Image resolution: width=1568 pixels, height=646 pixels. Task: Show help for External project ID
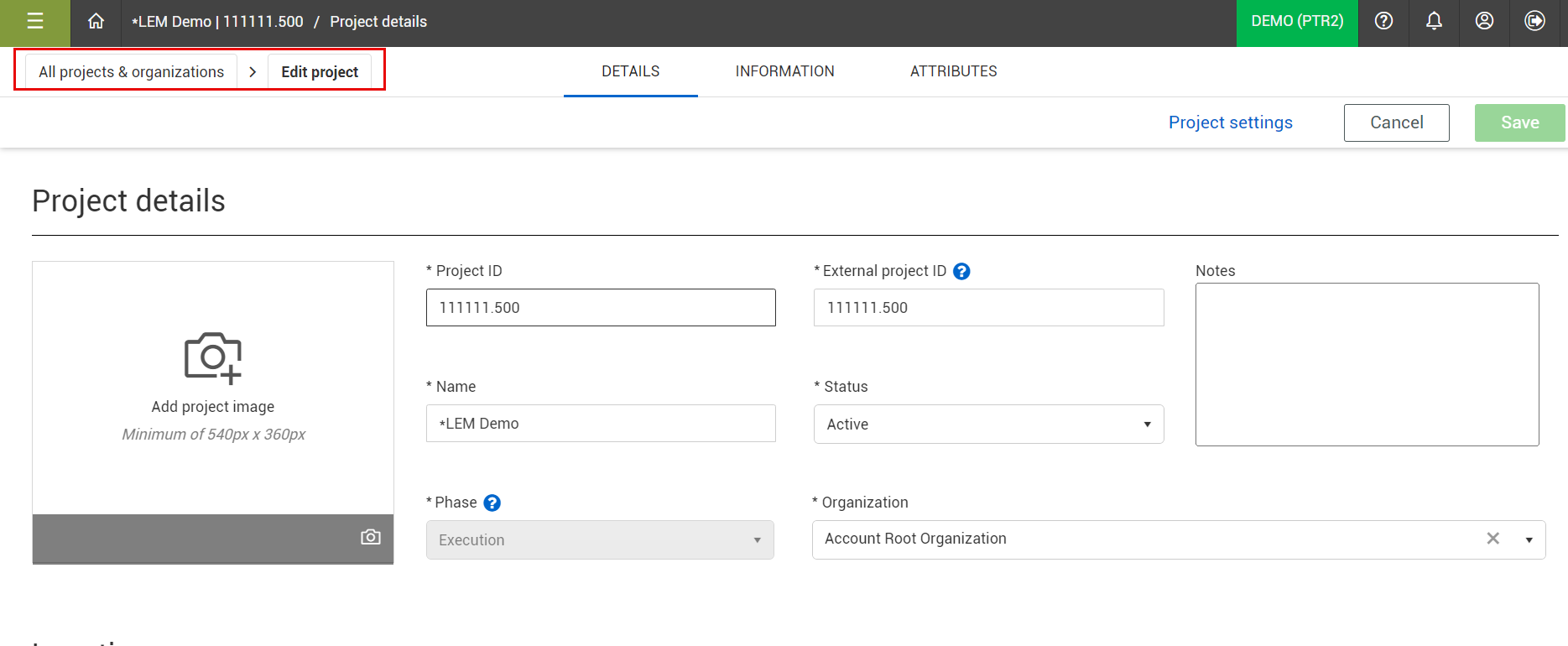click(x=962, y=272)
